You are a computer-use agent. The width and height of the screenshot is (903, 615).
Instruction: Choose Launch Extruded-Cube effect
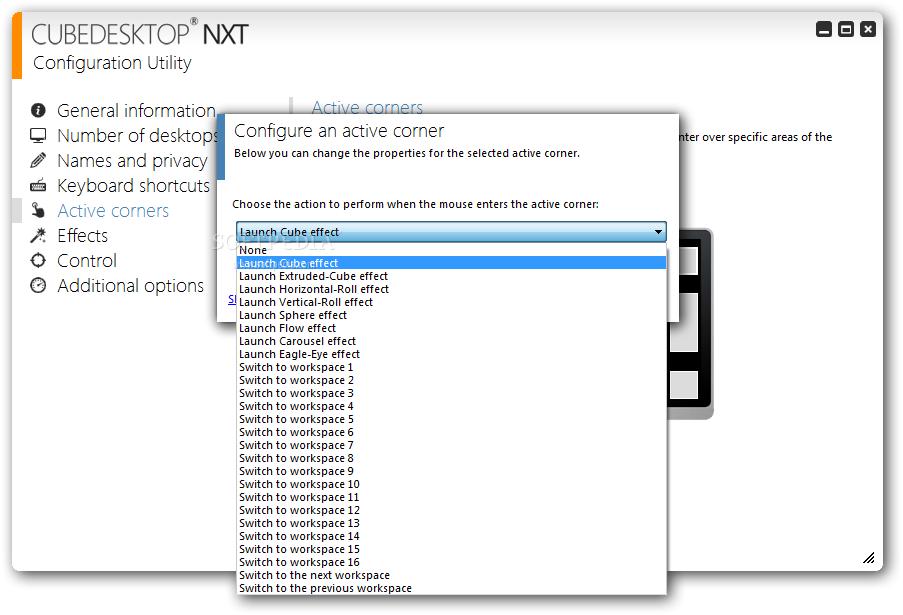coord(452,276)
